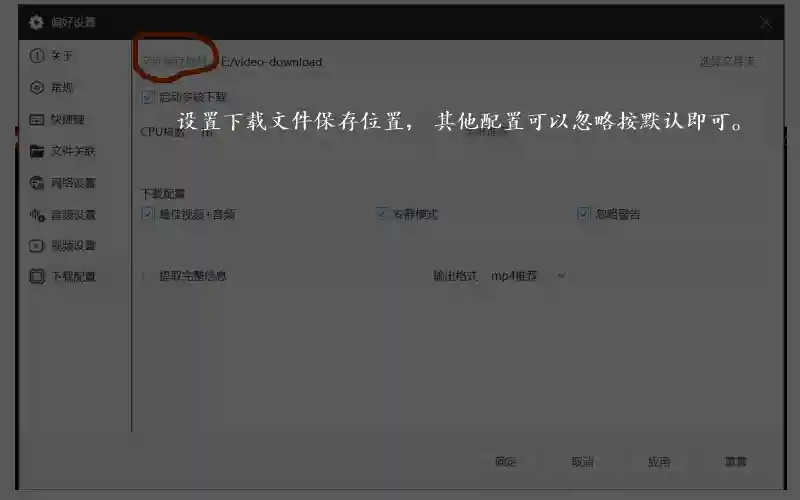Toggle the 提取完整信息 checkbox

point(147,276)
